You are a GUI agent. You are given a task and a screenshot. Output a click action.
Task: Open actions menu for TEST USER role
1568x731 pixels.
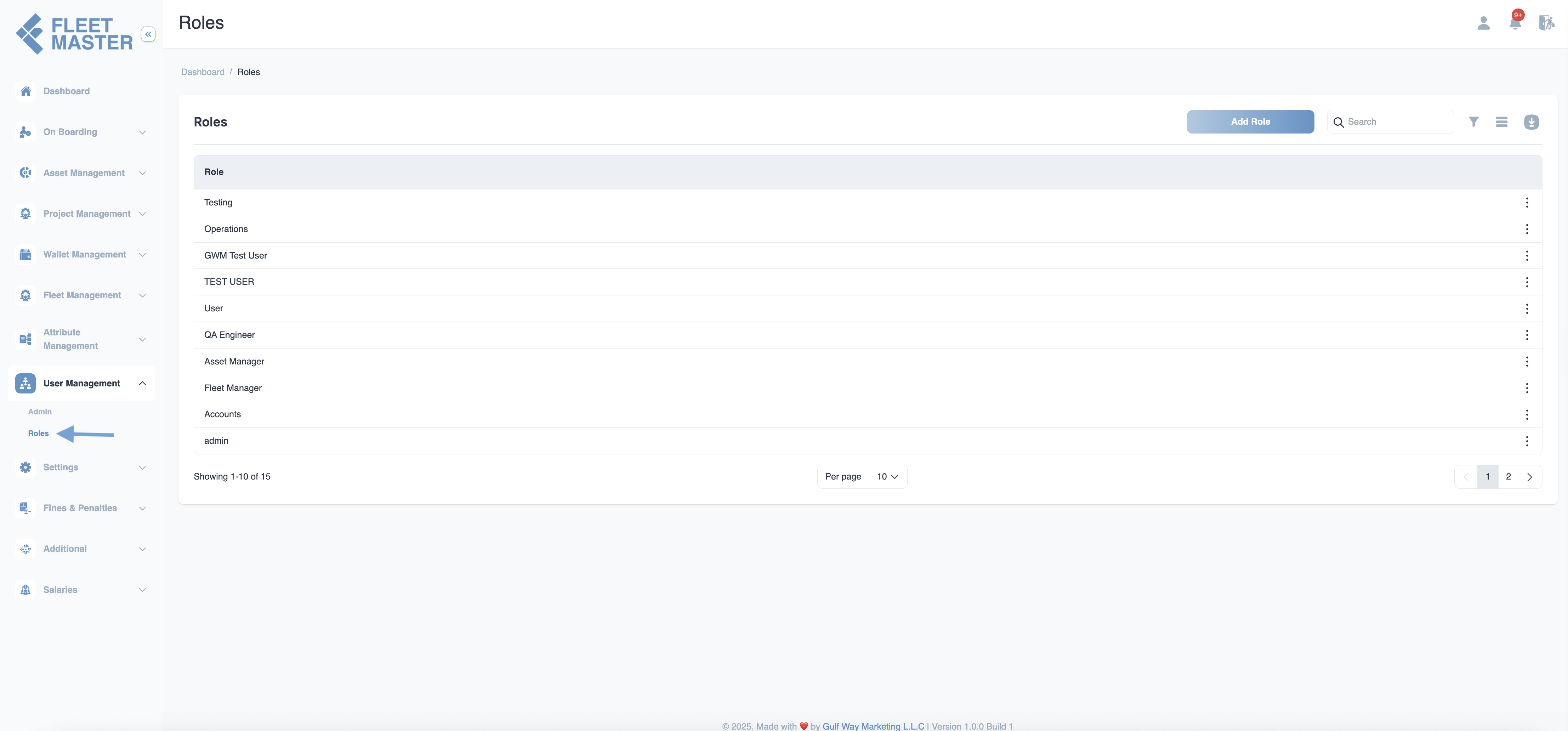tap(1527, 282)
